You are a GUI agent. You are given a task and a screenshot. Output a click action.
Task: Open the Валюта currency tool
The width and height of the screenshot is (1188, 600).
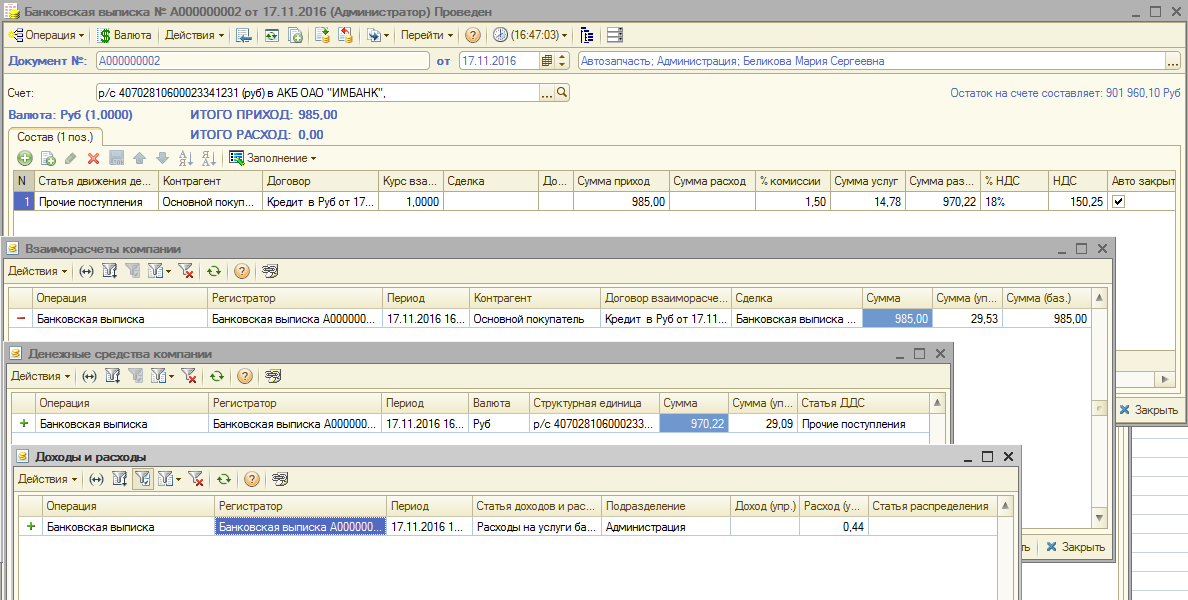(125, 35)
